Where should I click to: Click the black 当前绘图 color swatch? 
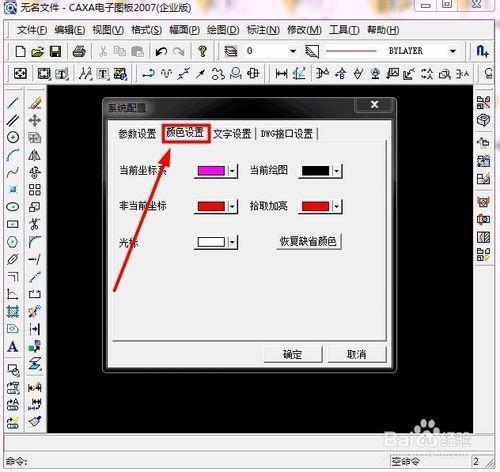tap(315, 171)
